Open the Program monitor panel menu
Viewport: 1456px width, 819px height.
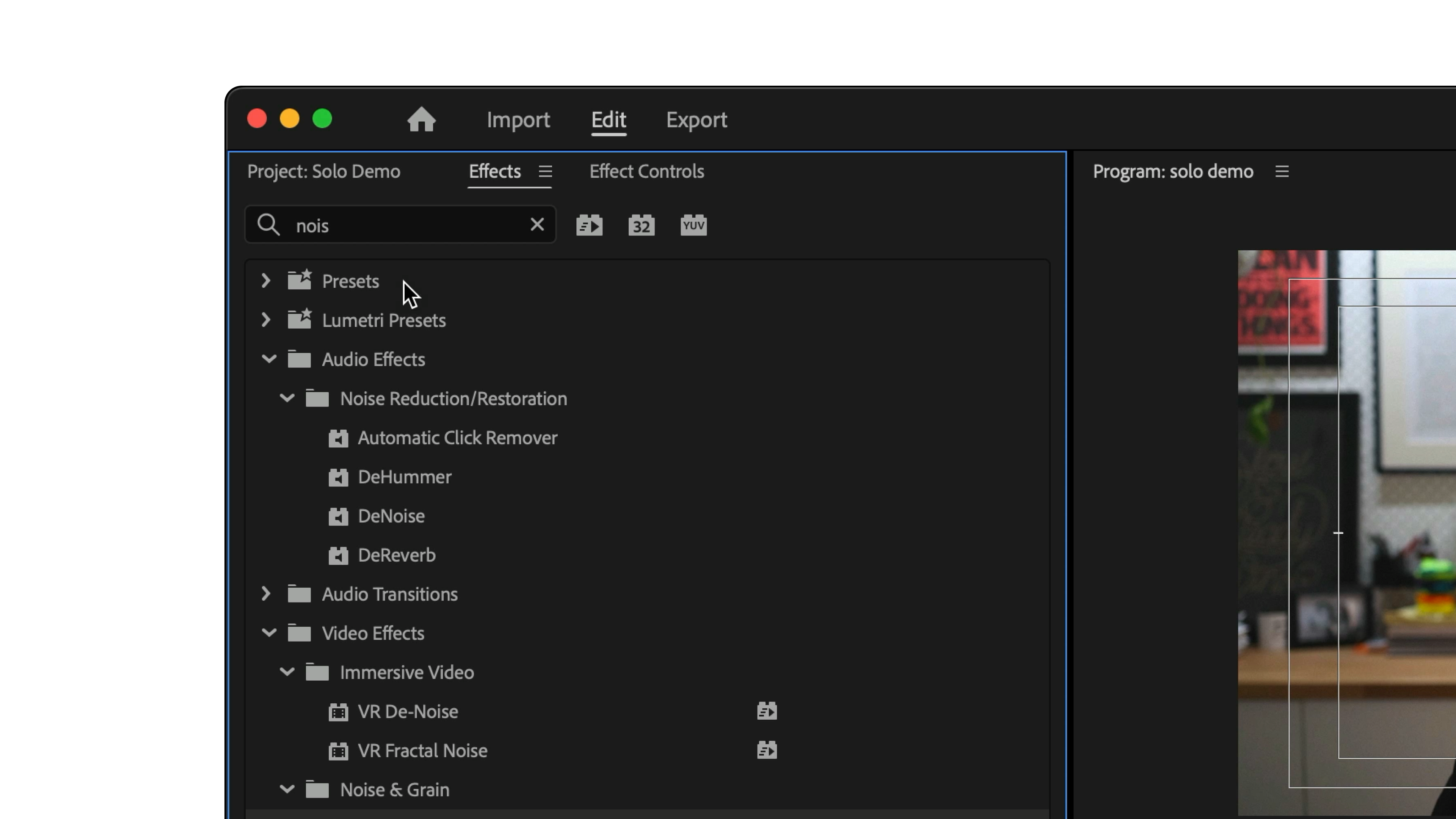pos(1282,172)
